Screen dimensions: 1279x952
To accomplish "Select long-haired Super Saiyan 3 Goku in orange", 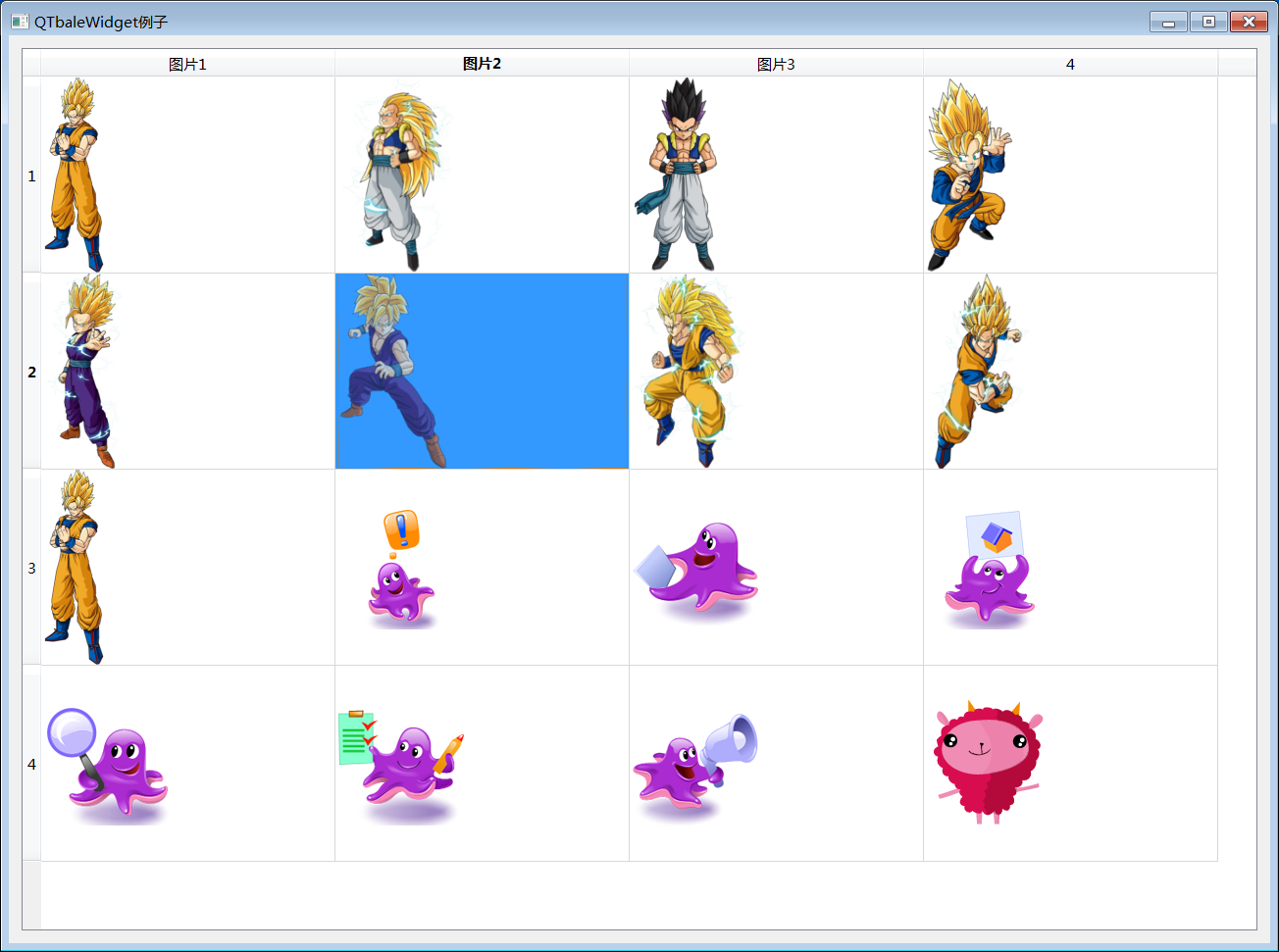I will tap(691, 371).
